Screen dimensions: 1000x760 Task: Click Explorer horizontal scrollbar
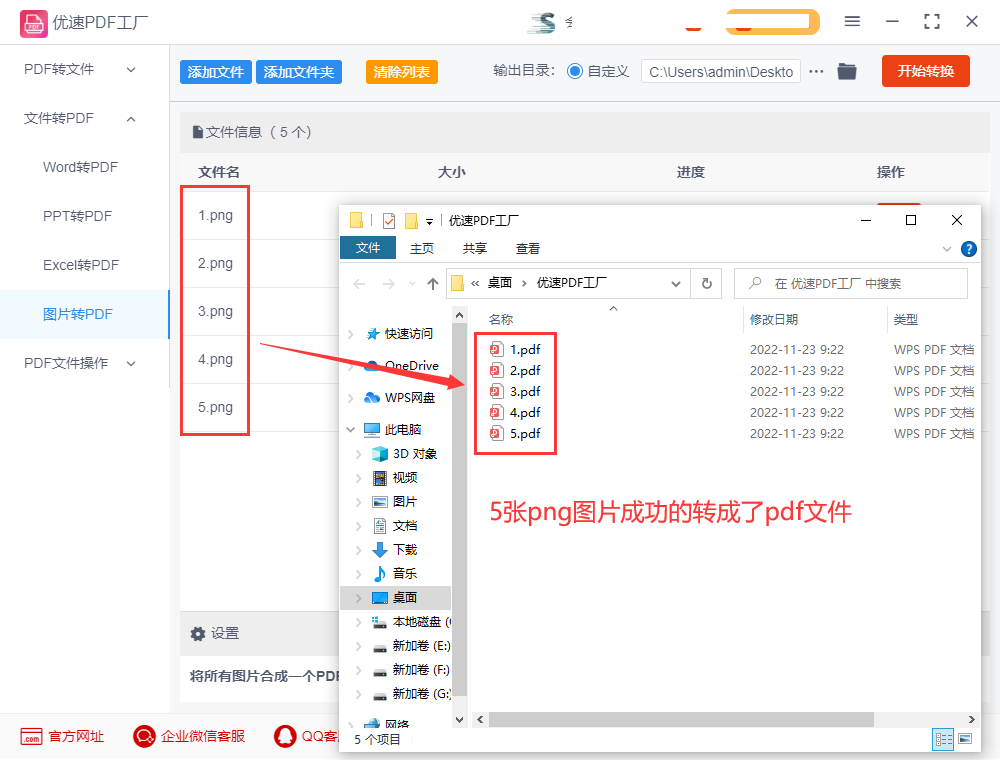[680, 719]
